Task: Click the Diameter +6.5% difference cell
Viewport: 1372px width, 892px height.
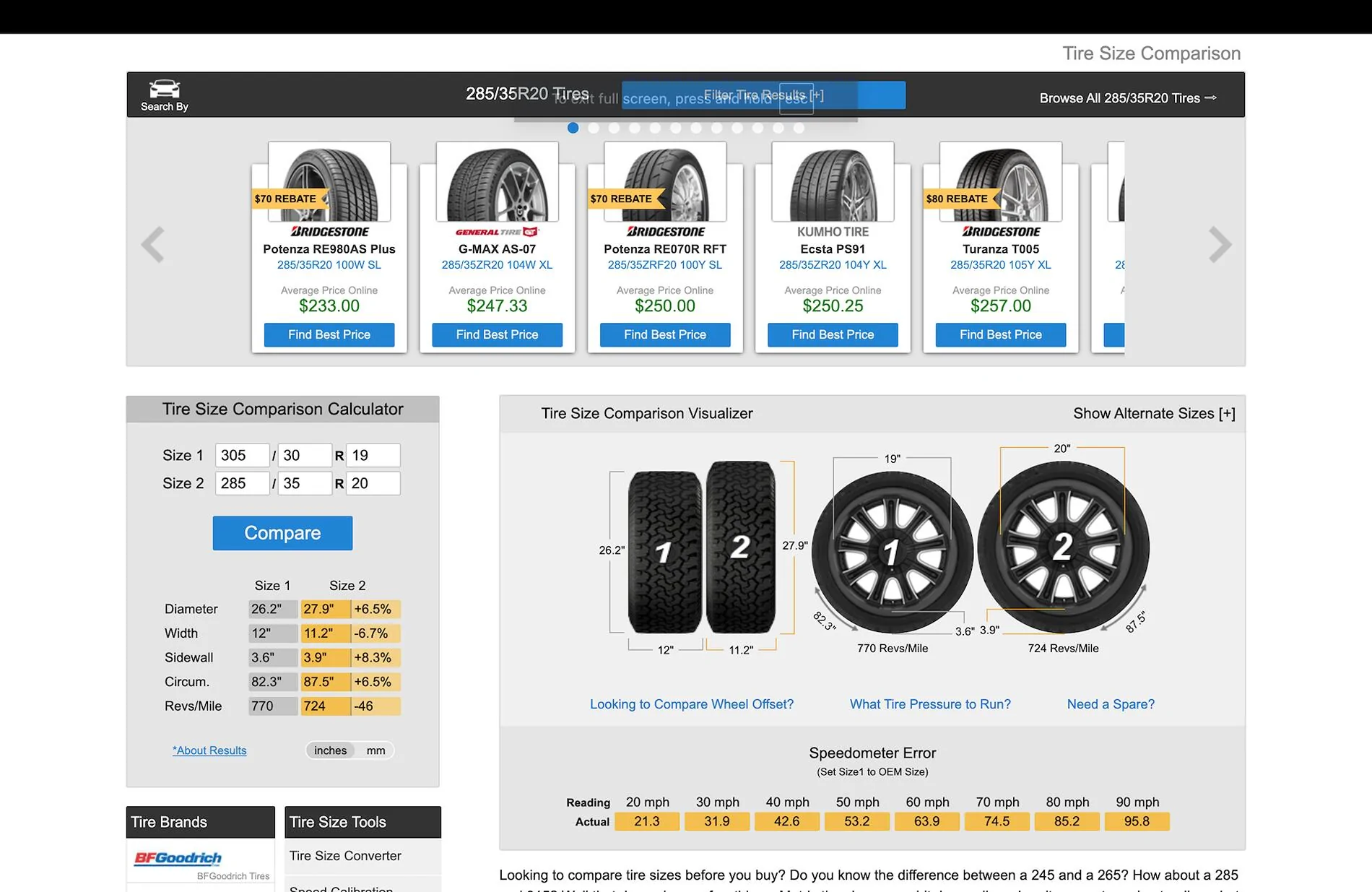Action: 375,610
